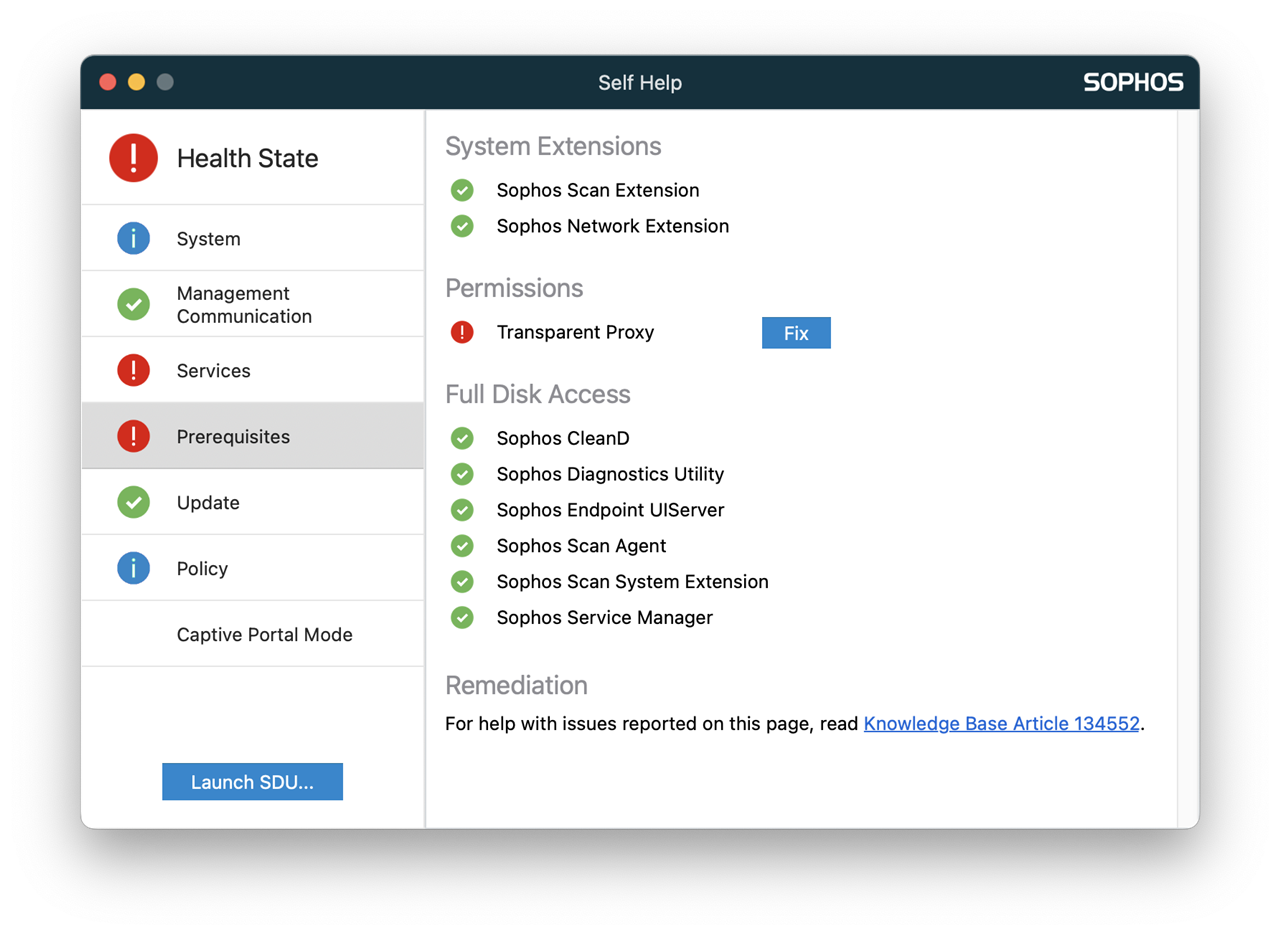
Task: Open the Health State section
Action: tap(252, 158)
